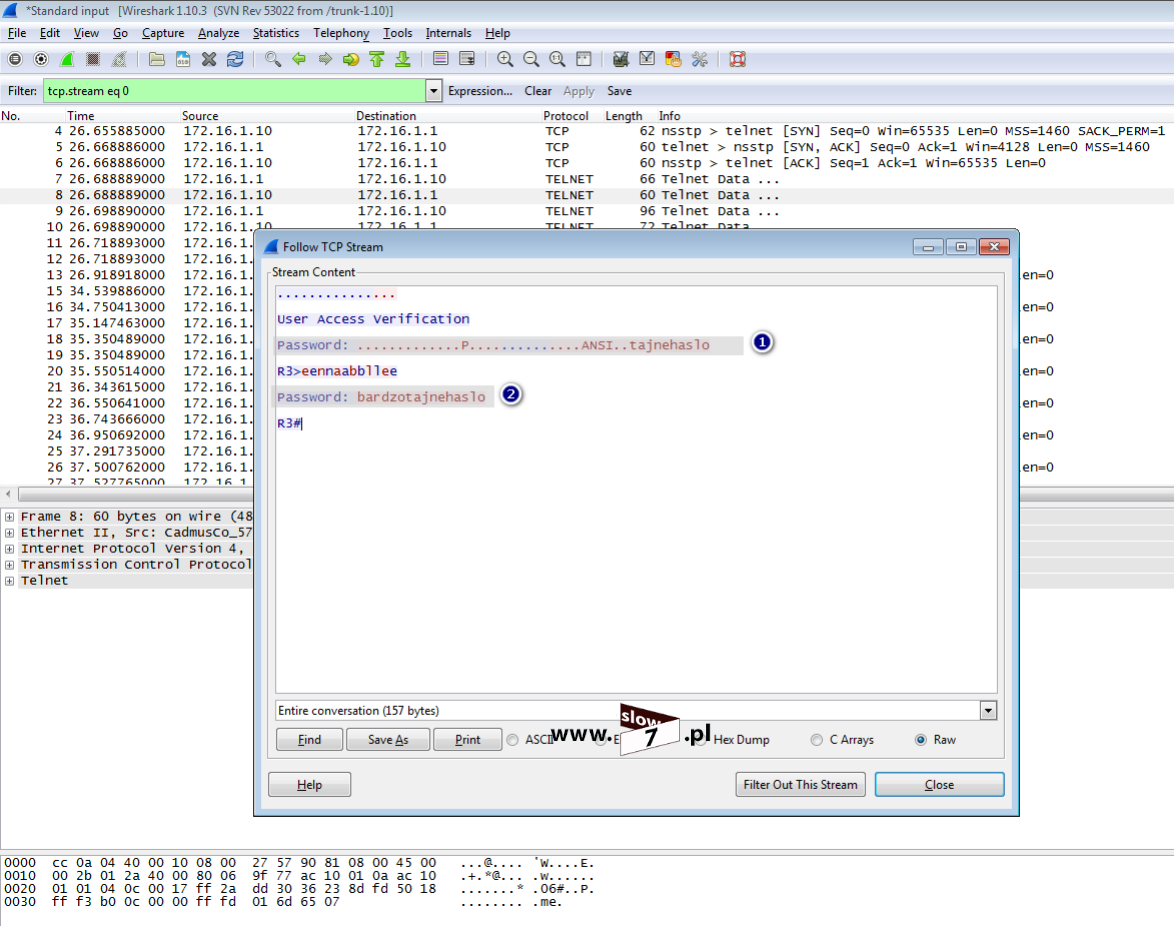
Task: Select ASCII stream format radio
Action: pos(512,740)
